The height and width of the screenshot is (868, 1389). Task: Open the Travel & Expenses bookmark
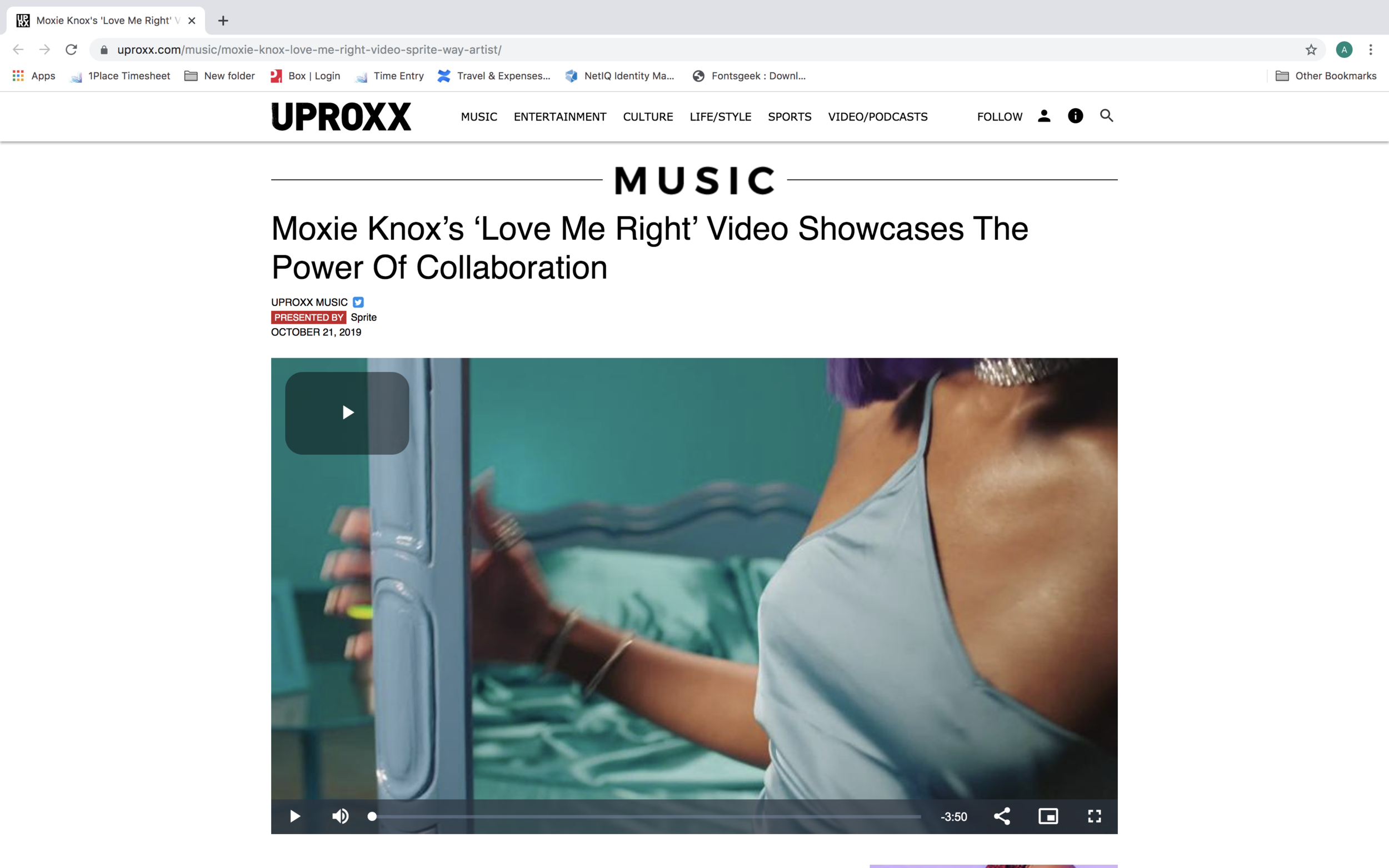pyautogui.click(x=494, y=76)
